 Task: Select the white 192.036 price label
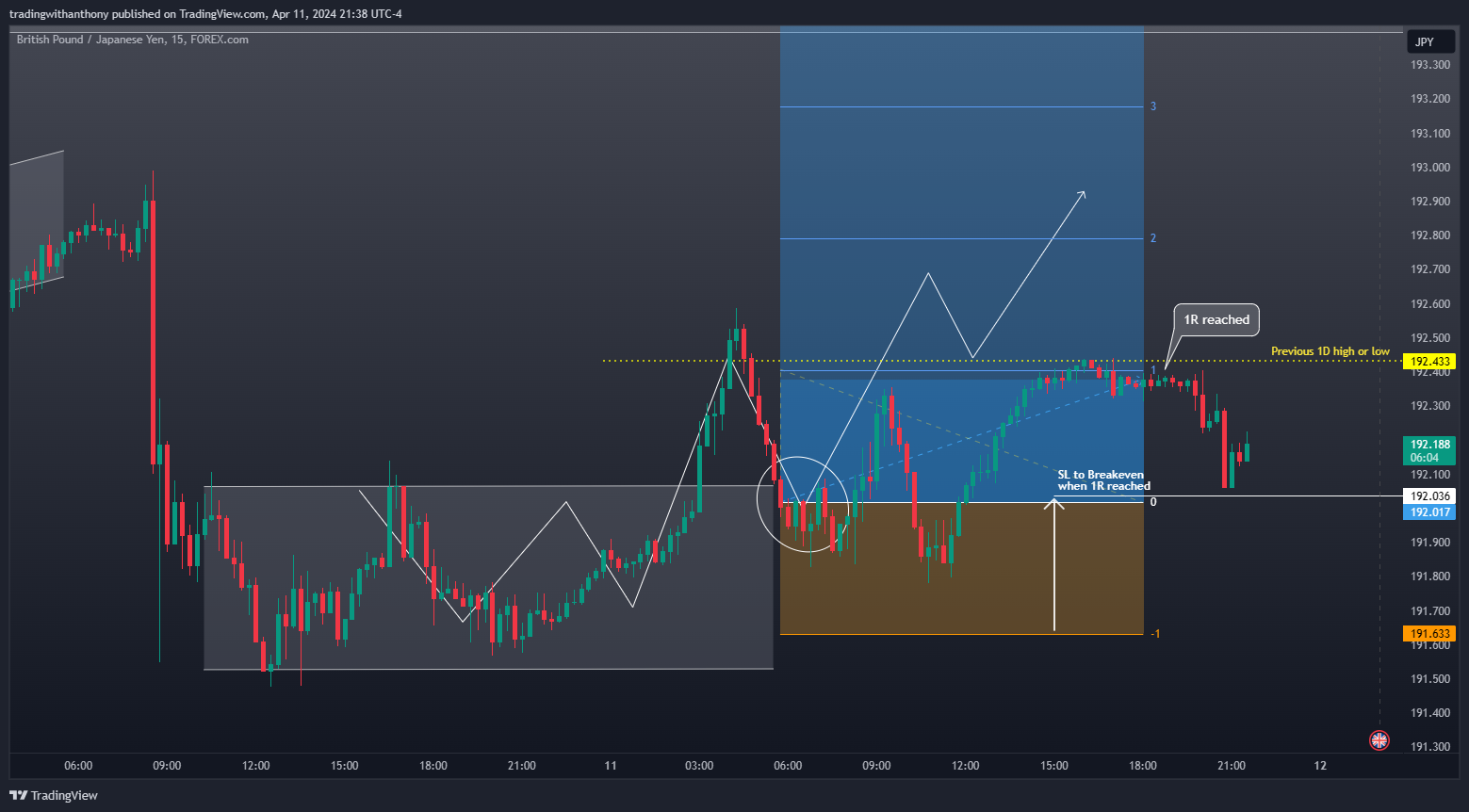point(1429,496)
